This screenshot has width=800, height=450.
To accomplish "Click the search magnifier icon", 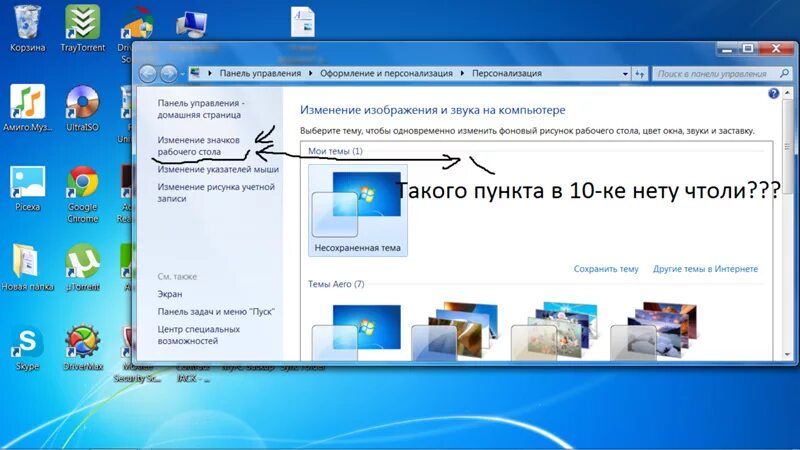I will pos(784,73).
